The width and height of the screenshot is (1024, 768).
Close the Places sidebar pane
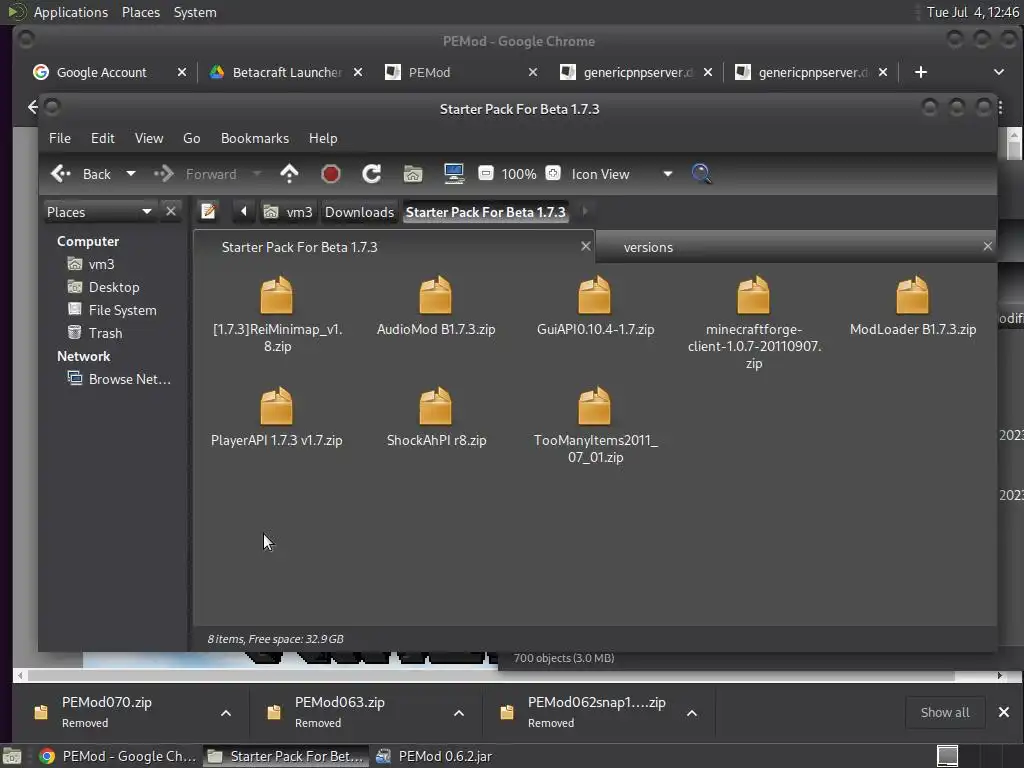(x=170, y=211)
